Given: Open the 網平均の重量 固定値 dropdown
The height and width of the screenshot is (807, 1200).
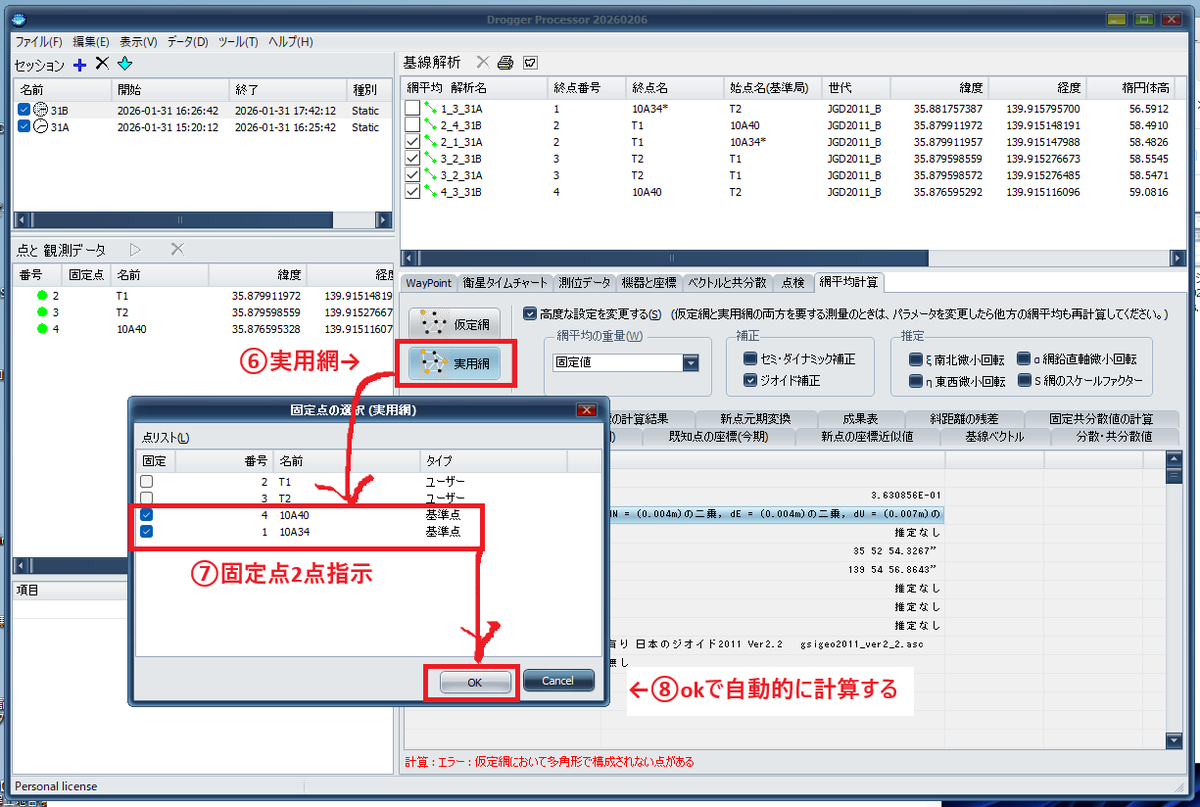Looking at the screenshot, I should point(690,363).
